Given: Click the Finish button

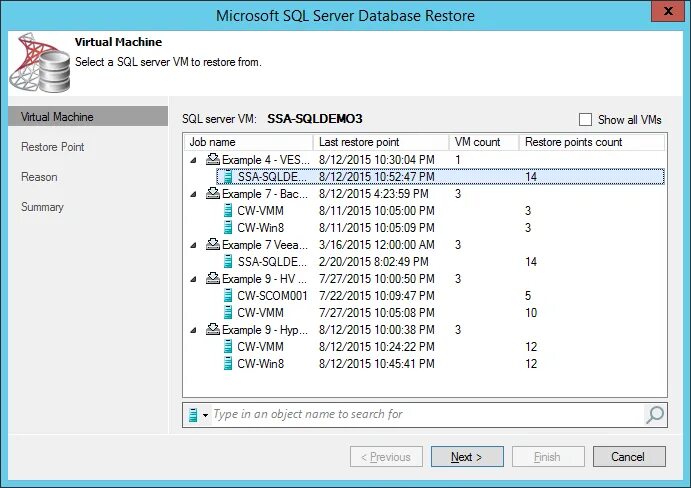Looking at the screenshot, I should (x=548, y=457).
